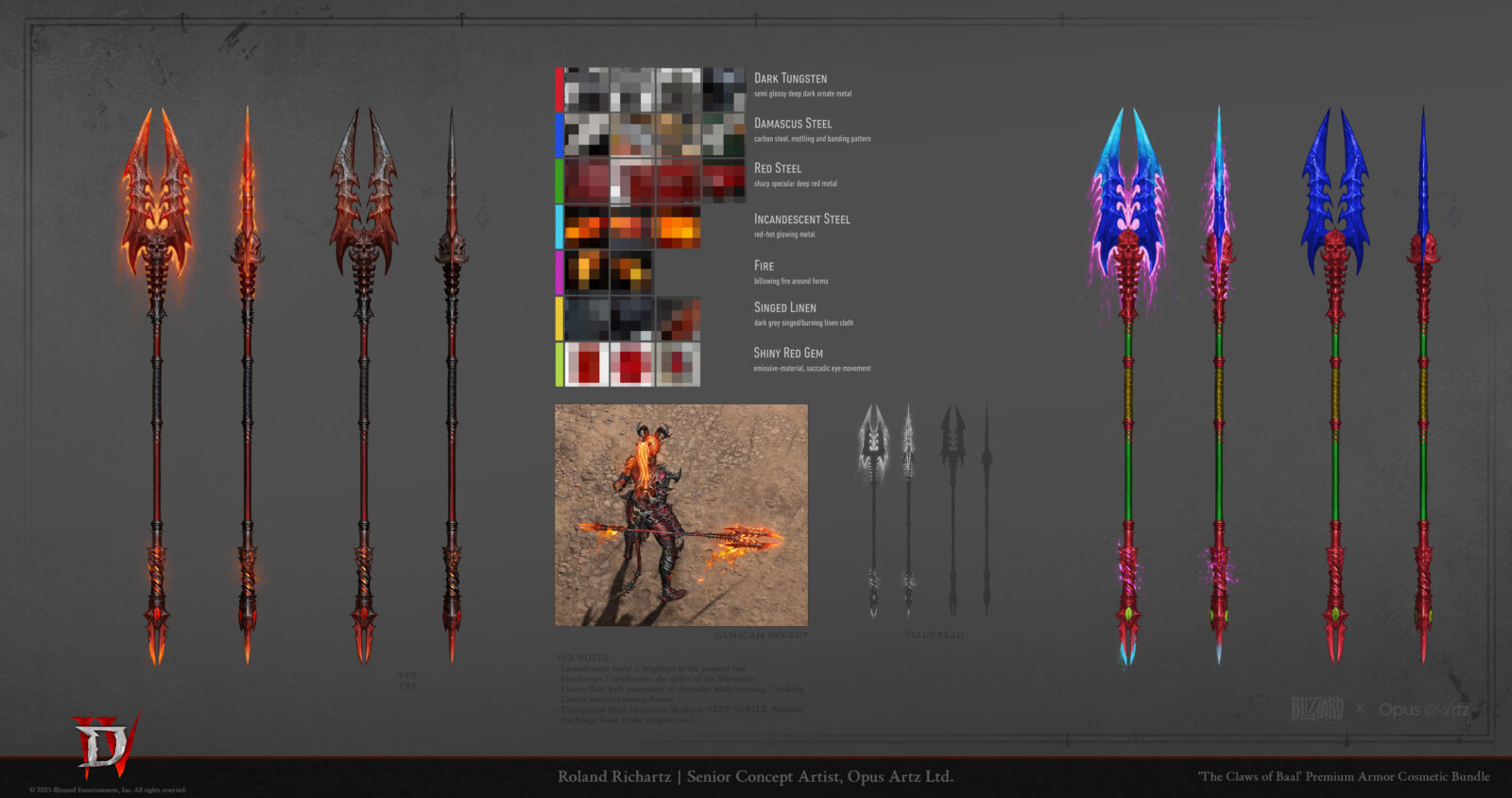The width and height of the screenshot is (1512, 798).
Task: Choose the yellow color bar beside Singed Linen
Action: click(x=559, y=319)
